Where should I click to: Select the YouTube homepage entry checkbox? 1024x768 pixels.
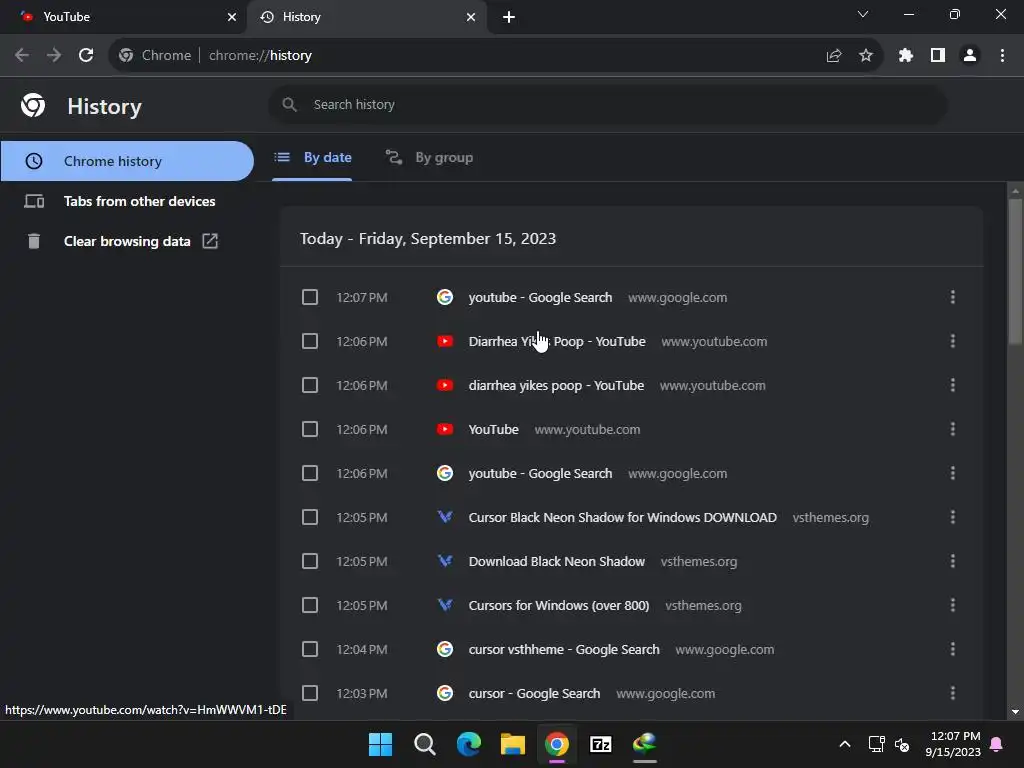310,429
